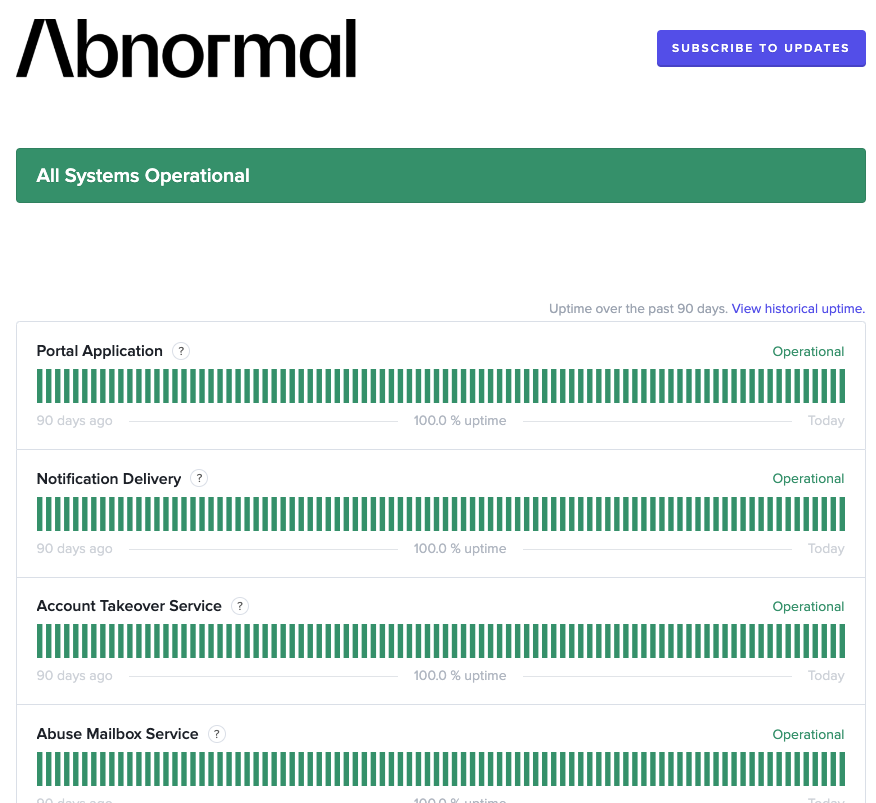Open the View historical uptime link
The width and height of the screenshot is (876, 803).
[798, 308]
